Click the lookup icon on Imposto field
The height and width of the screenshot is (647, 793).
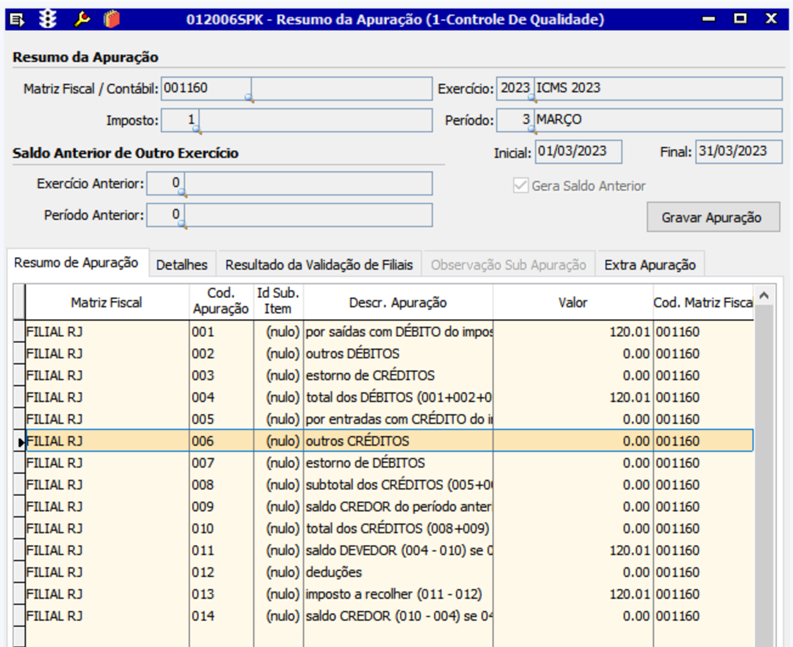[197, 129]
